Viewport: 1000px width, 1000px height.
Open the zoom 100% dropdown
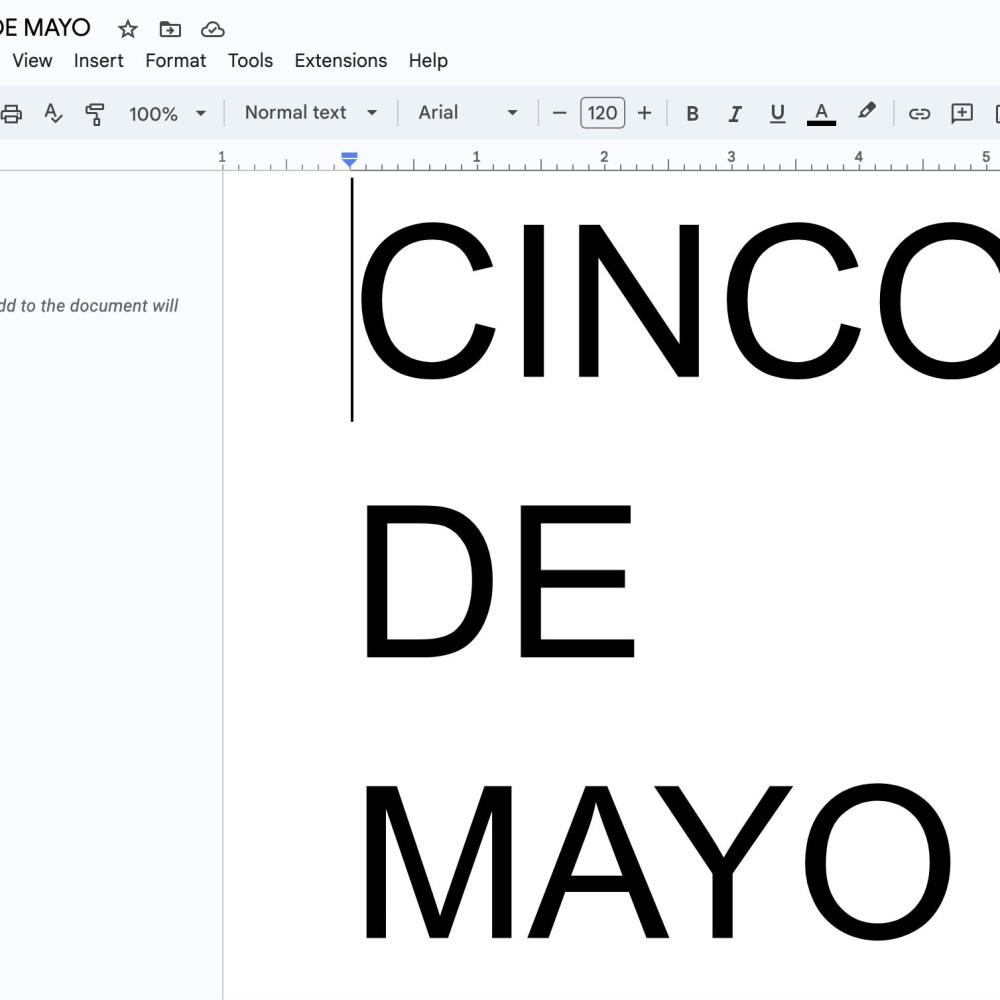coord(167,114)
